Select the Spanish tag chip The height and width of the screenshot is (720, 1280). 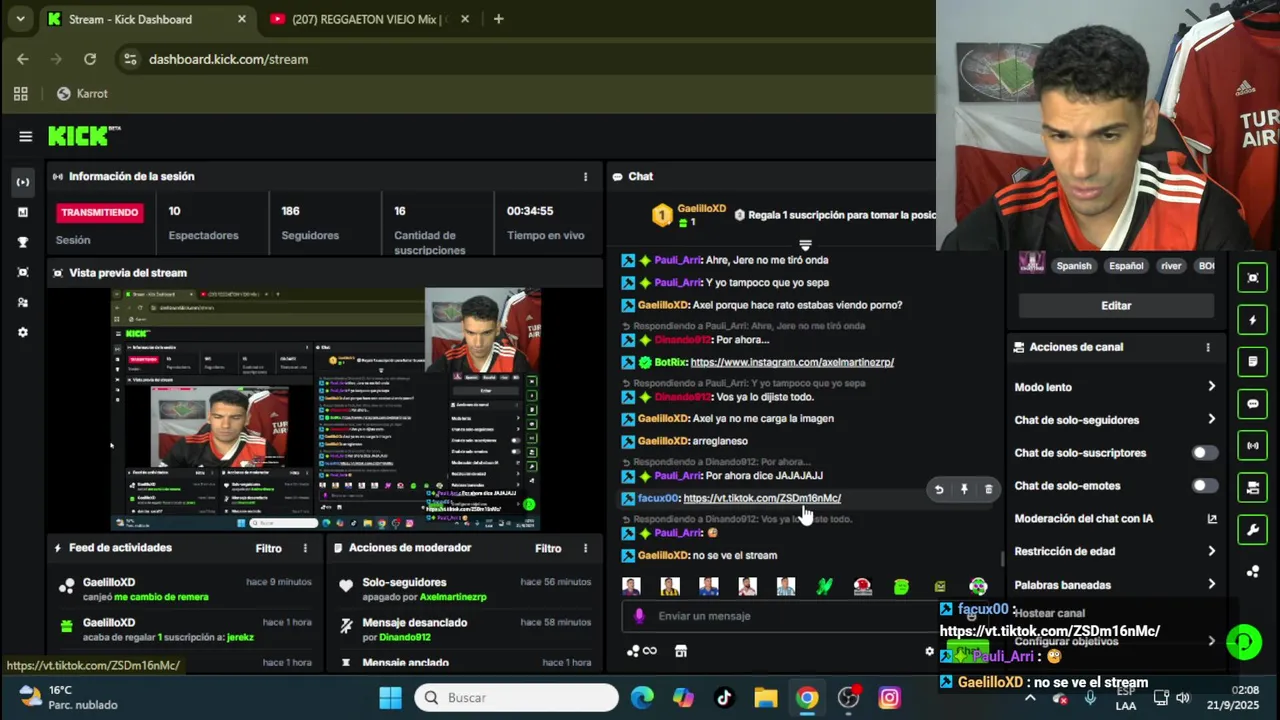1074,266
